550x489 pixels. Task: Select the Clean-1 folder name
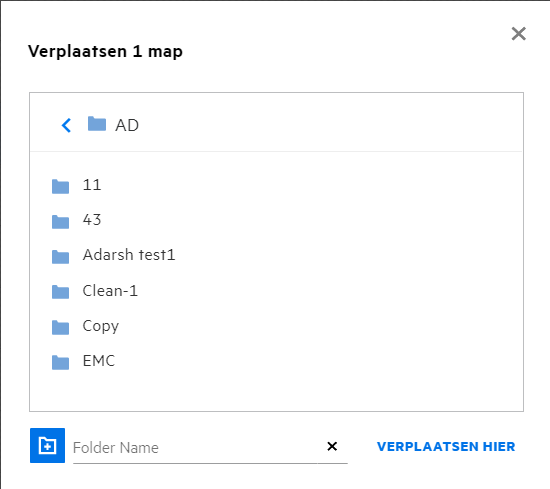110,291
